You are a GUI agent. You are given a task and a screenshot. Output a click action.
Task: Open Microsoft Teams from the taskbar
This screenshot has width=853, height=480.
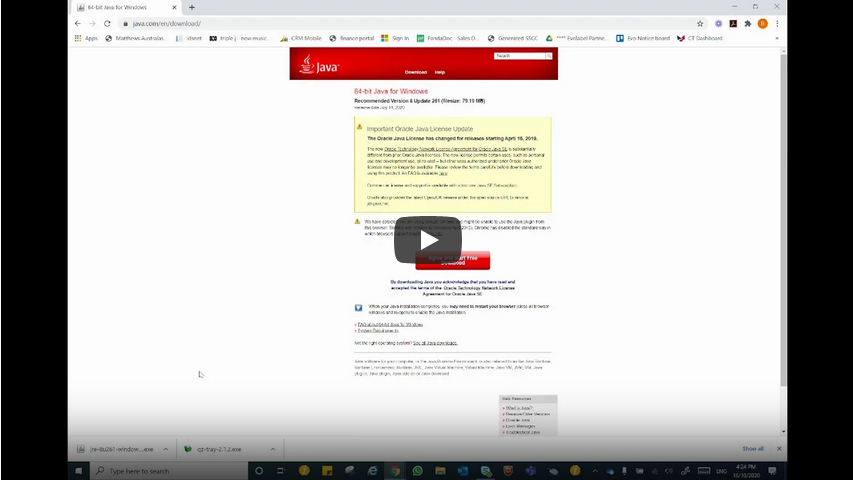pyautogui.click(x=531, y=471)
